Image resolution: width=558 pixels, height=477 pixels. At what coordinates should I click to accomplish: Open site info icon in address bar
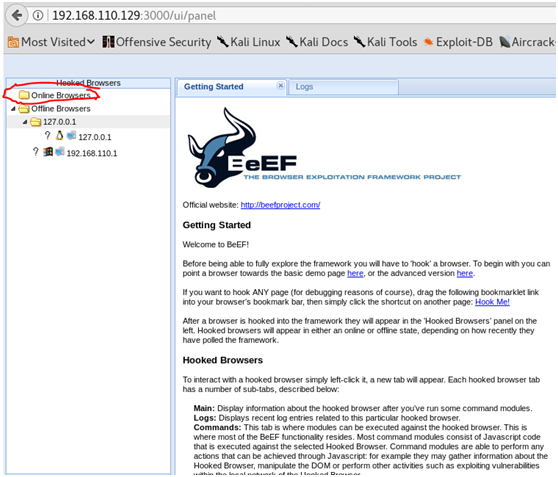pyautogui.click(x=38, y=15)
